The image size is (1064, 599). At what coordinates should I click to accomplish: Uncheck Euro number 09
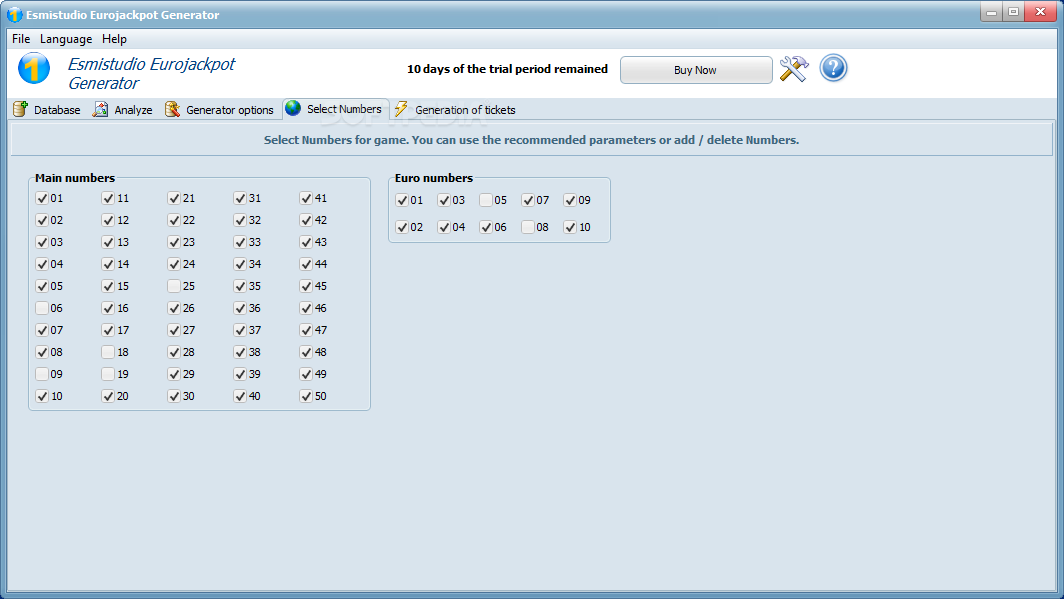(x=570, y=200)
